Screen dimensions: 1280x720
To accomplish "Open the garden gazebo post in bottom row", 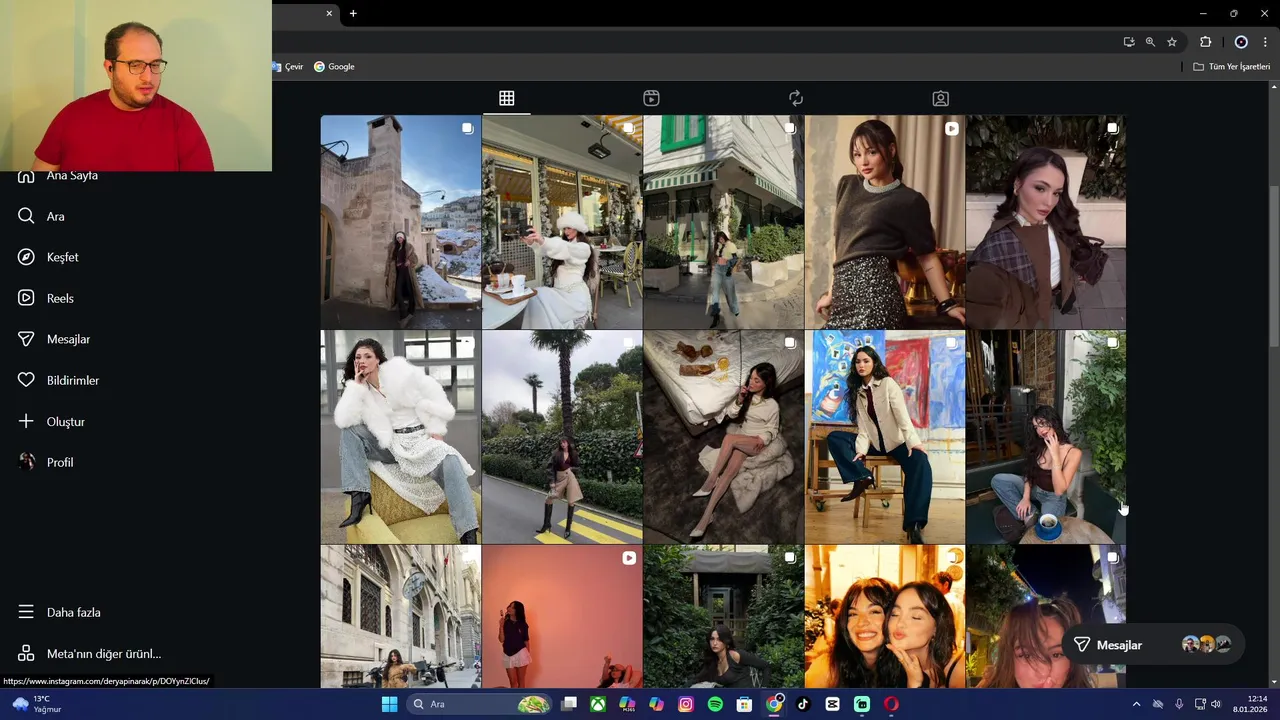I will 723,616.
